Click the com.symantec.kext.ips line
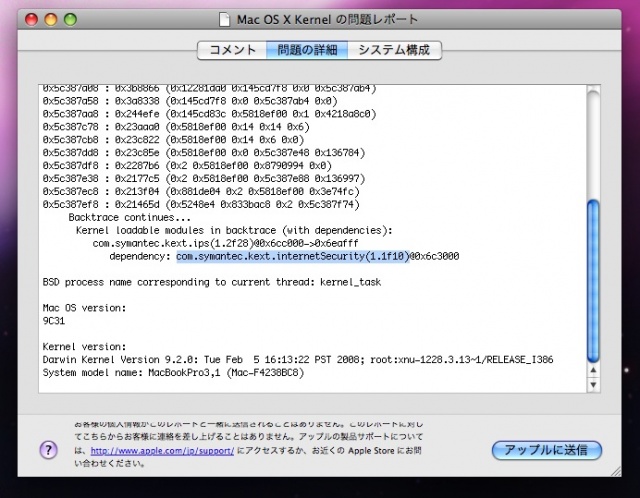This screenshot has height=498, width=640. [x=225, y=243]
